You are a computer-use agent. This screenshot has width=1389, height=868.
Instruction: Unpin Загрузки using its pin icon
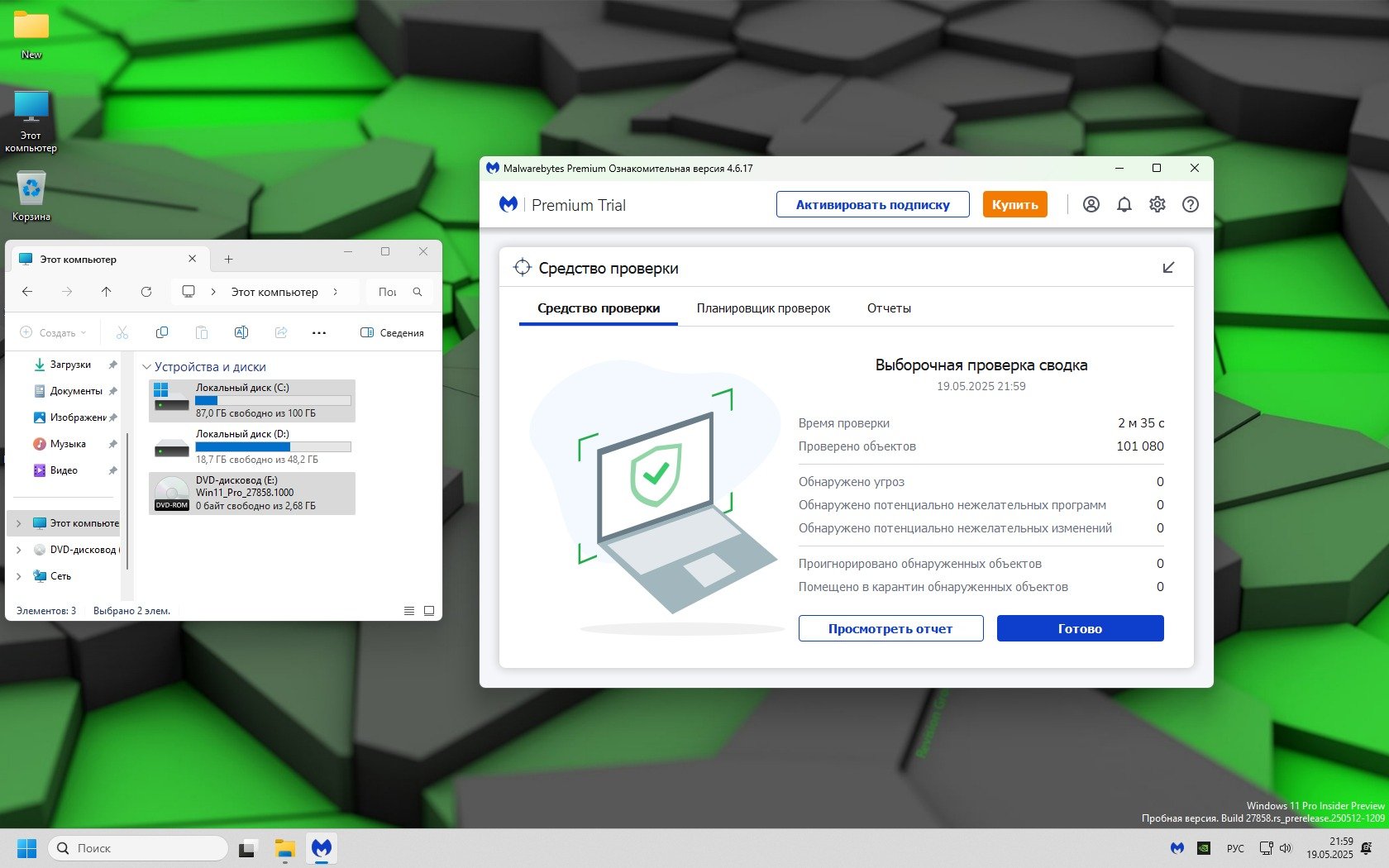113,365
